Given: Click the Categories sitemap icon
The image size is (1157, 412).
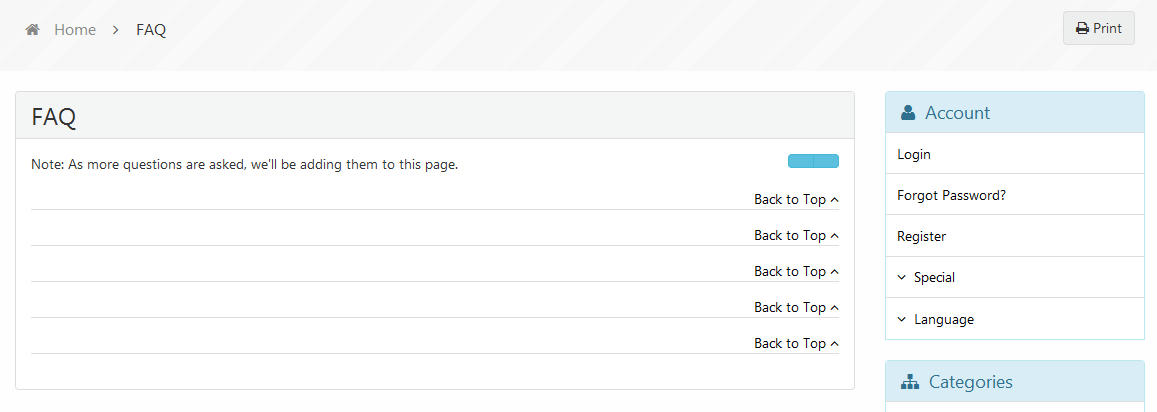Looking at the screenshot, I should 910,382.
